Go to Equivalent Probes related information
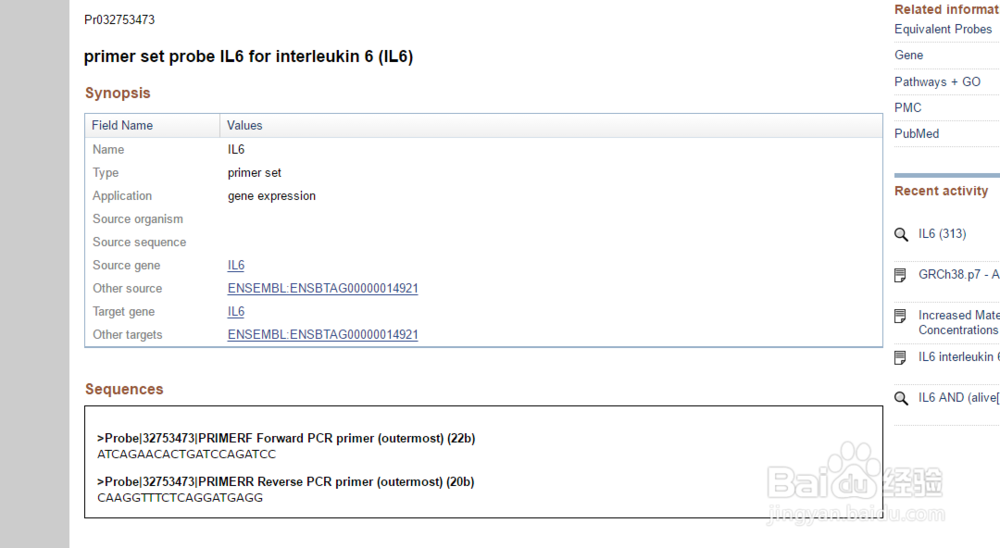The height and width of the screenshot is (548, 1000). [x=943, y=29]
